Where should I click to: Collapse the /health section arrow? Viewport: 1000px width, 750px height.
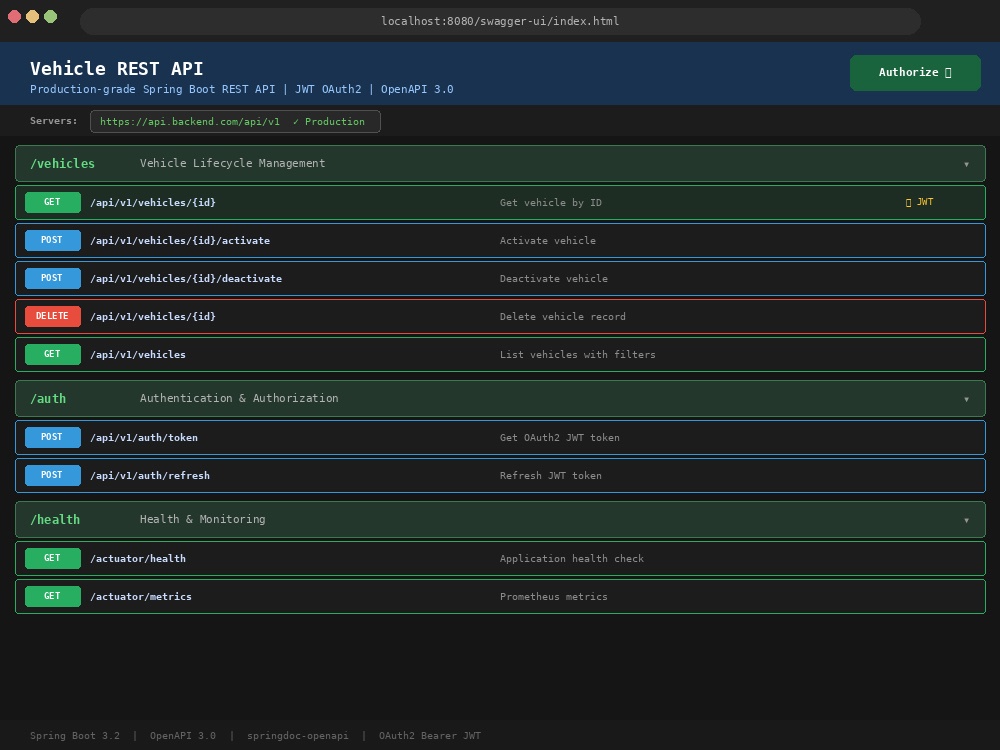click(x=966, y=520)
